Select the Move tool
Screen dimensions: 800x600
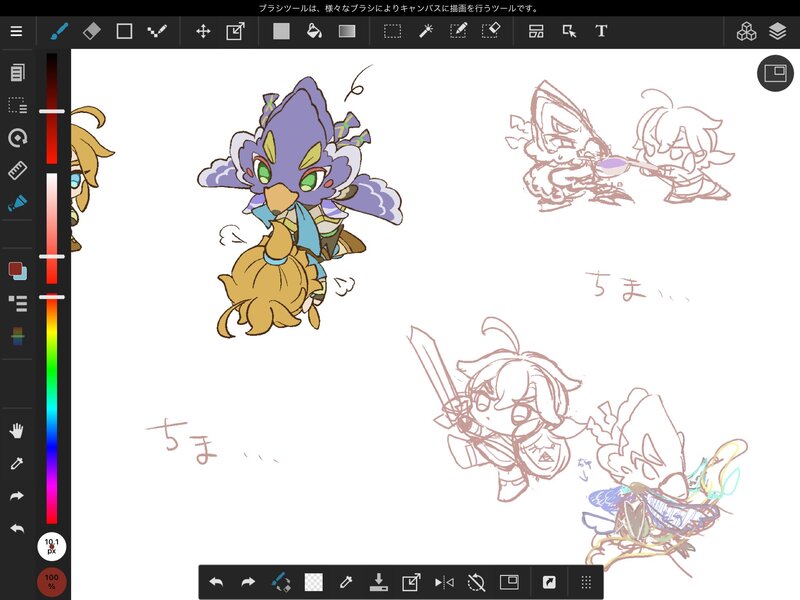coord(203,31)
